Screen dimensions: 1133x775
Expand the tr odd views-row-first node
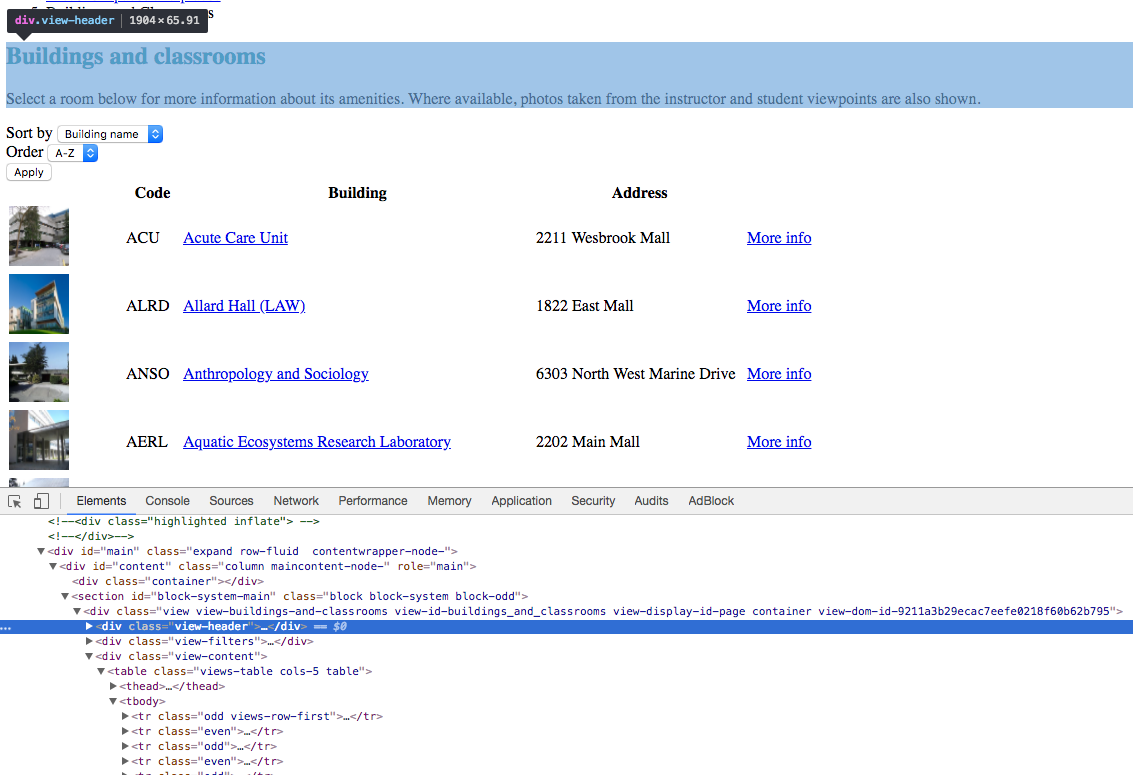[125, 716]
